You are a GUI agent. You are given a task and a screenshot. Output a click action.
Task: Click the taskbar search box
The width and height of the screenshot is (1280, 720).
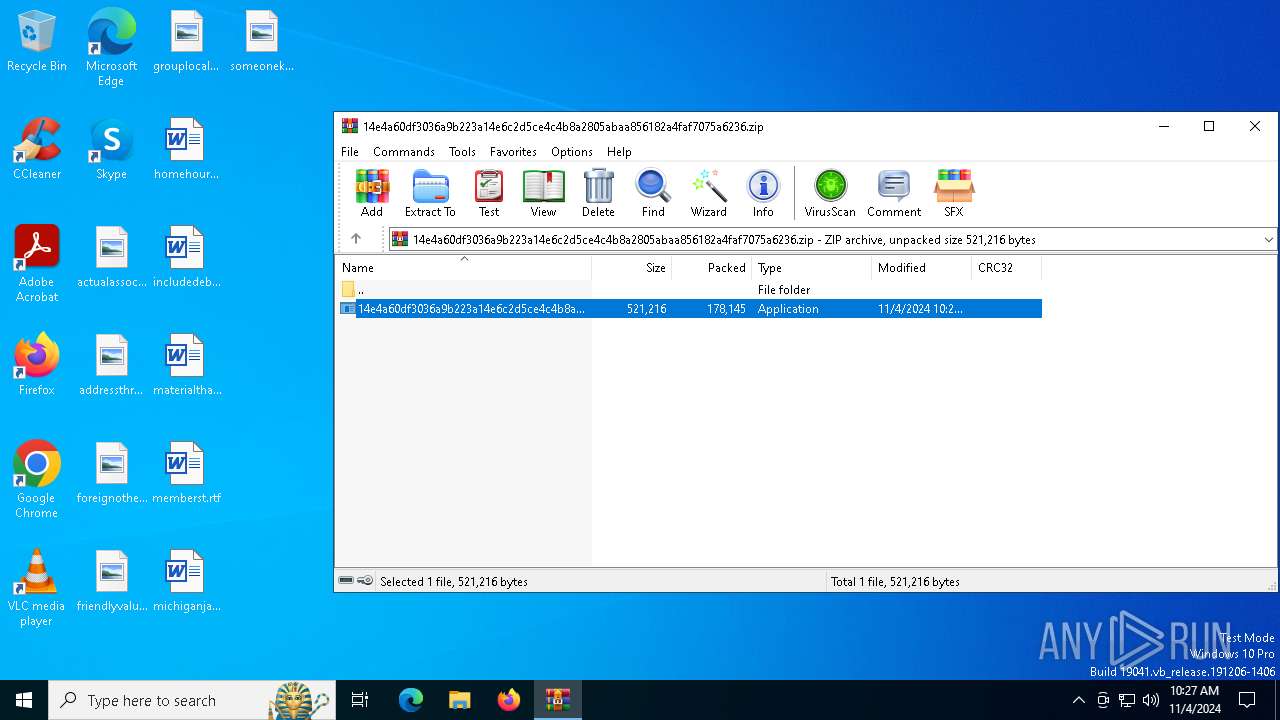click(192, 700)
